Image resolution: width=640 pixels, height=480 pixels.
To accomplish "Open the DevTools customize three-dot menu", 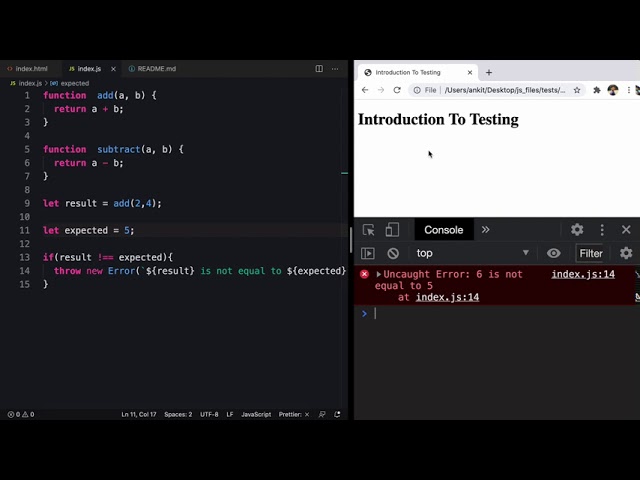I will 602,230.
